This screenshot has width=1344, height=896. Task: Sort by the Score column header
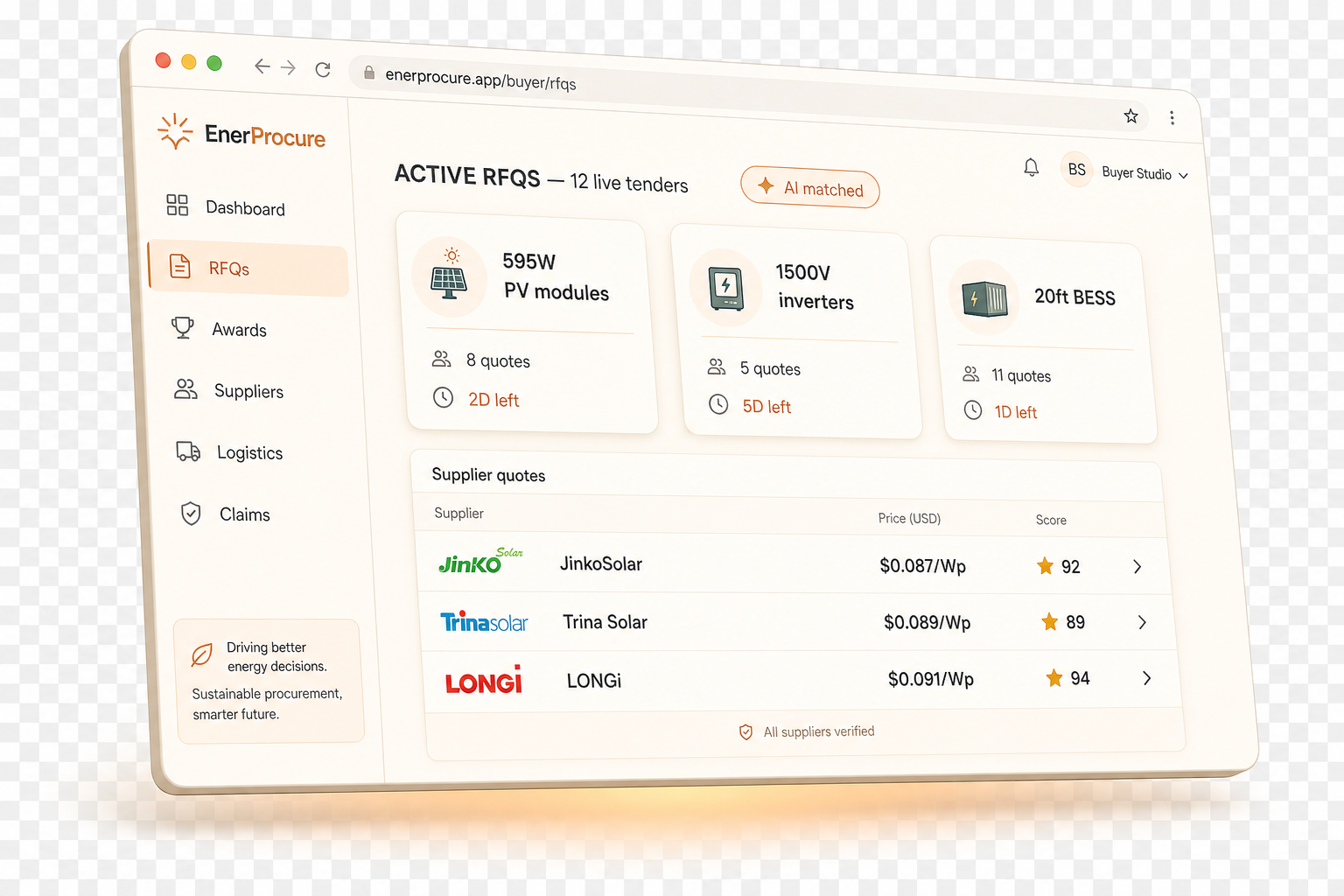1051,520
